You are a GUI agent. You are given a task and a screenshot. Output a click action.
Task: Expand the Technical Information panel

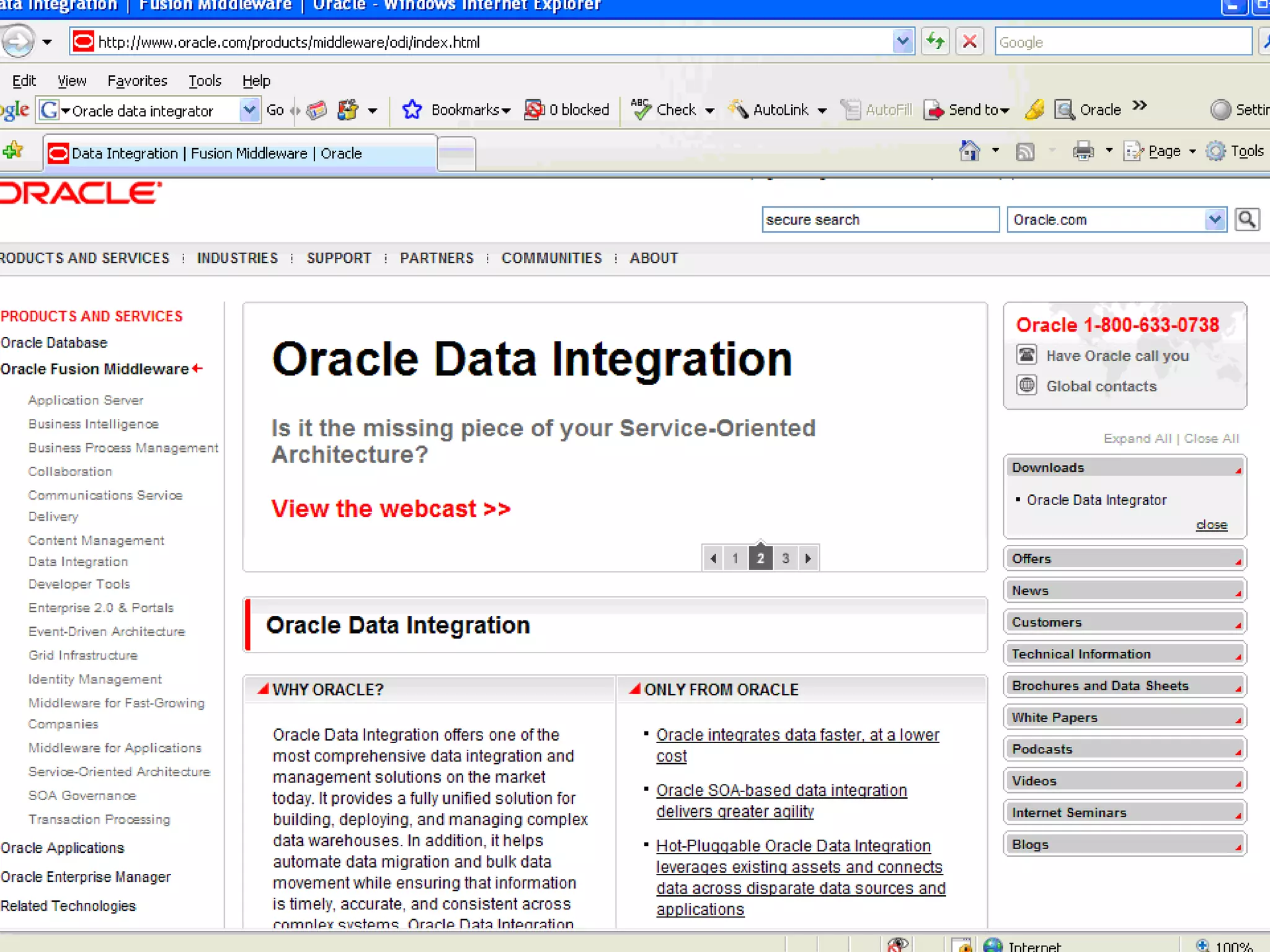click(x=1124, y=654)
